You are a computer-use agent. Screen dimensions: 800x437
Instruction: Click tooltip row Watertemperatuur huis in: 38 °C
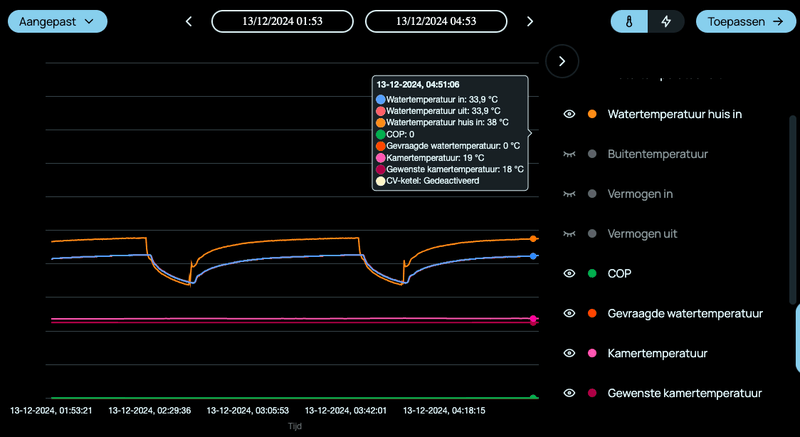coord(442,122)
